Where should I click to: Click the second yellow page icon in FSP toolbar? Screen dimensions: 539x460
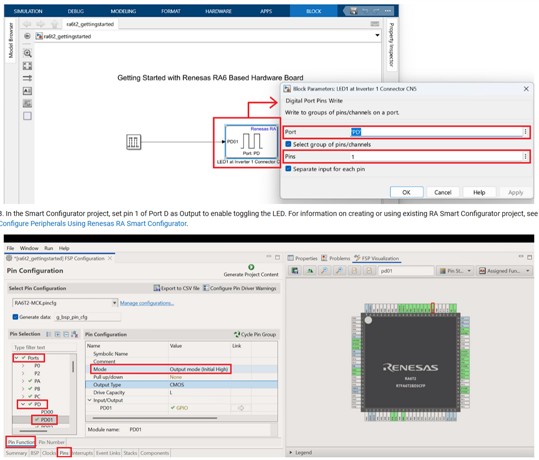pyautogui.click(x=368, y=271)
